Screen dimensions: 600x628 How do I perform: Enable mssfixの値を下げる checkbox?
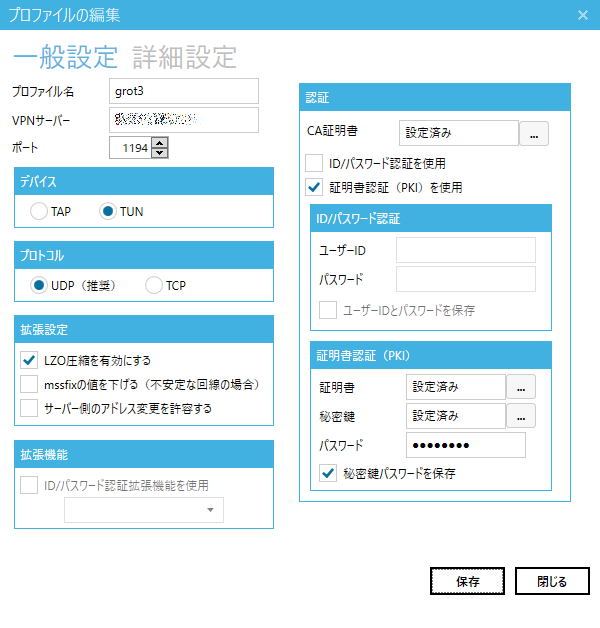pos(29,384)
